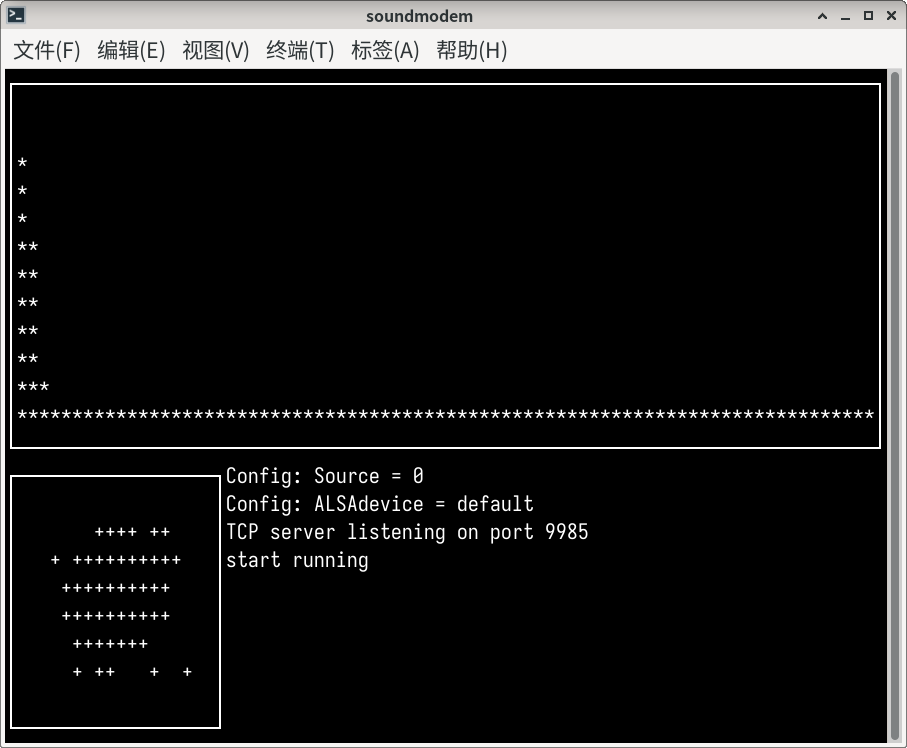This screenshot has height=748, width=907.
Task: Minimize the soundmodem window
Action: [845, 16]
